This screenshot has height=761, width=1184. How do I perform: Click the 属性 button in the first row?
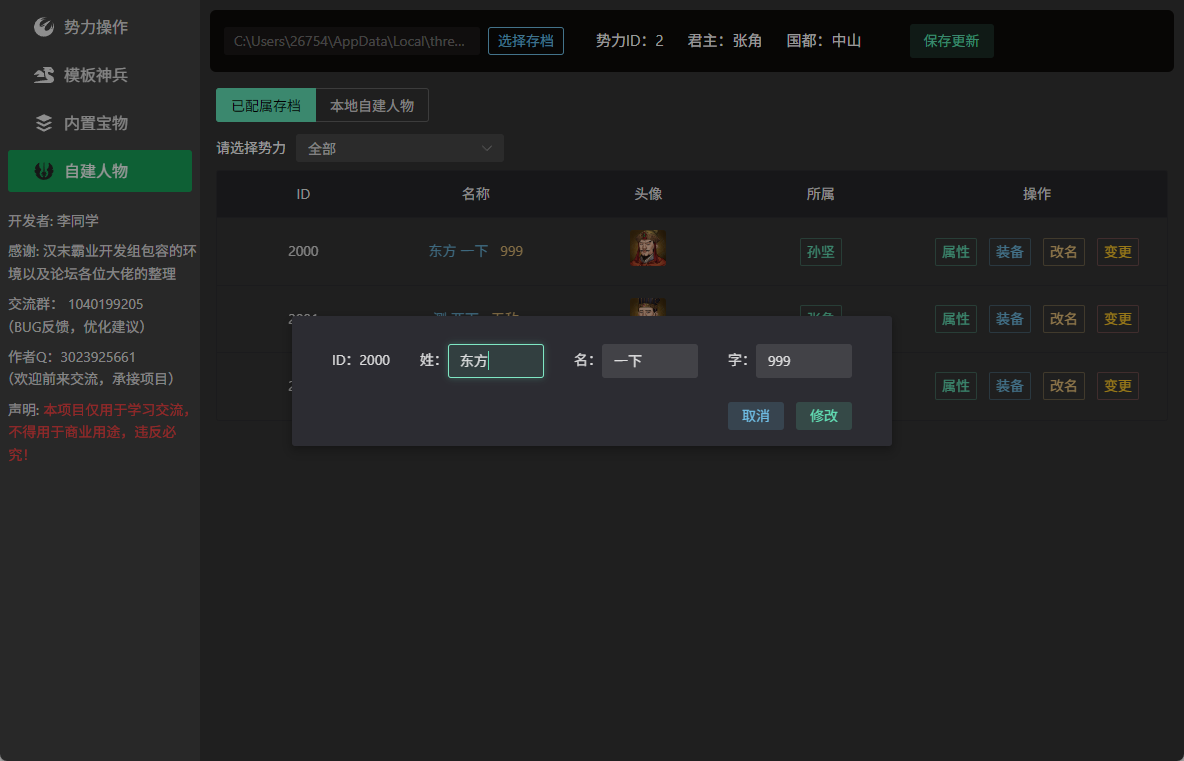(955, 252)
